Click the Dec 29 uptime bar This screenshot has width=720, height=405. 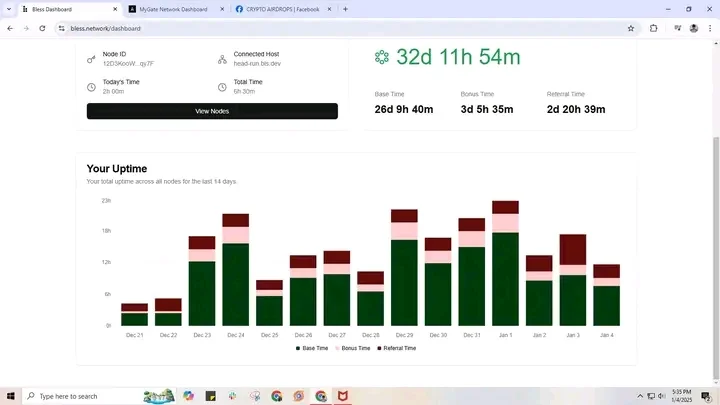[x=404, y=268]
